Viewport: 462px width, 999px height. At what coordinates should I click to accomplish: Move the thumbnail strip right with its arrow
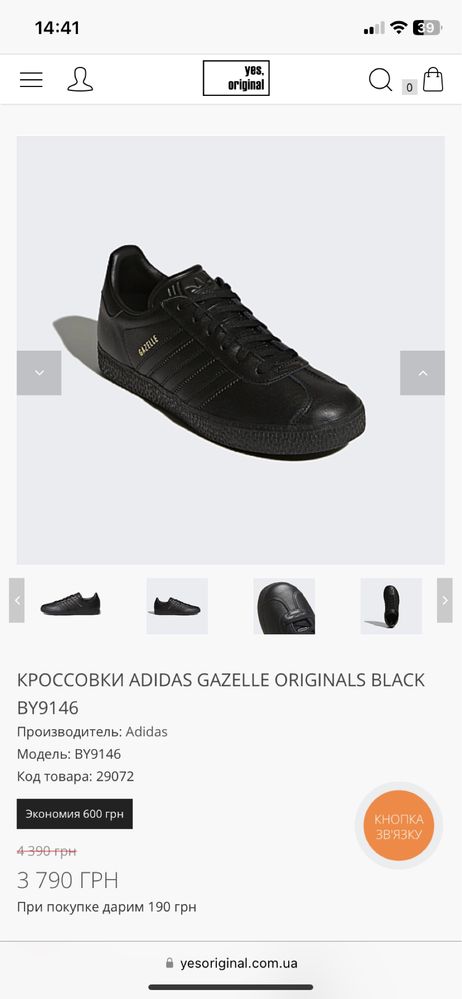pos(445,600)
